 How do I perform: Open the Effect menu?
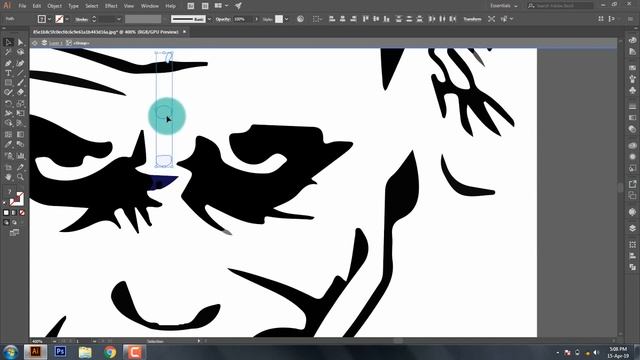tap(111, 6)
